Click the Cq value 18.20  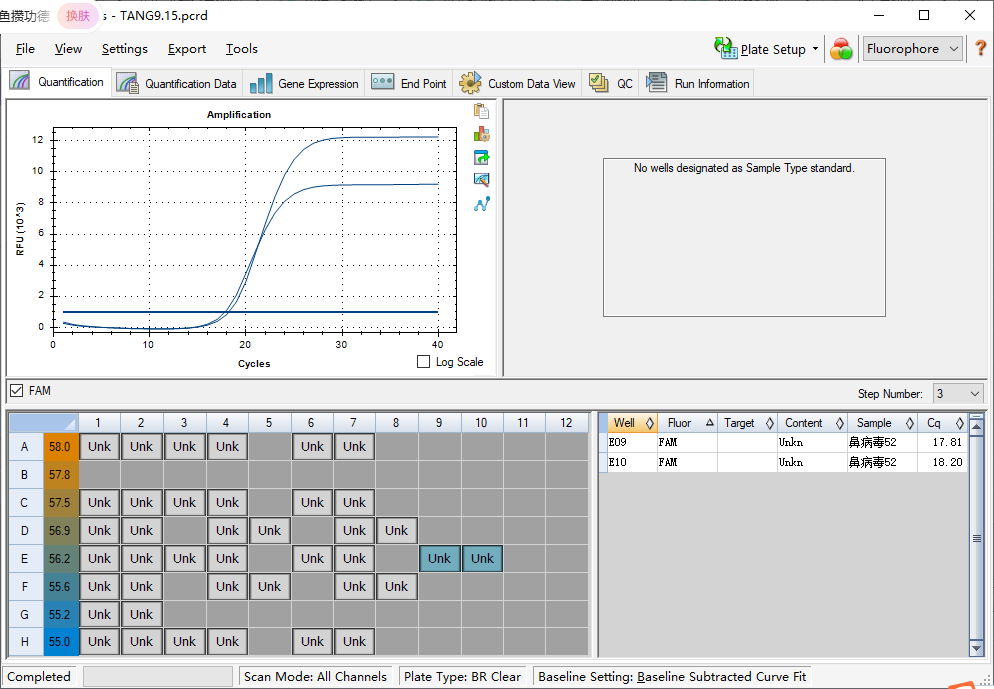click(x=947, y=462)
